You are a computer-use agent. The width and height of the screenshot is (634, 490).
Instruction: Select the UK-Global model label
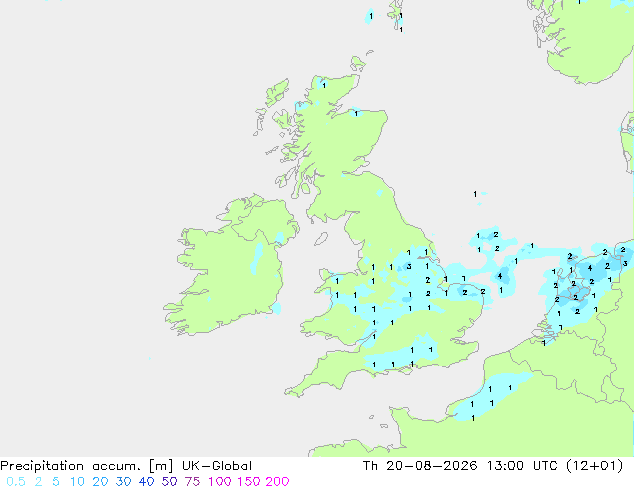click(x=217, y=466)
